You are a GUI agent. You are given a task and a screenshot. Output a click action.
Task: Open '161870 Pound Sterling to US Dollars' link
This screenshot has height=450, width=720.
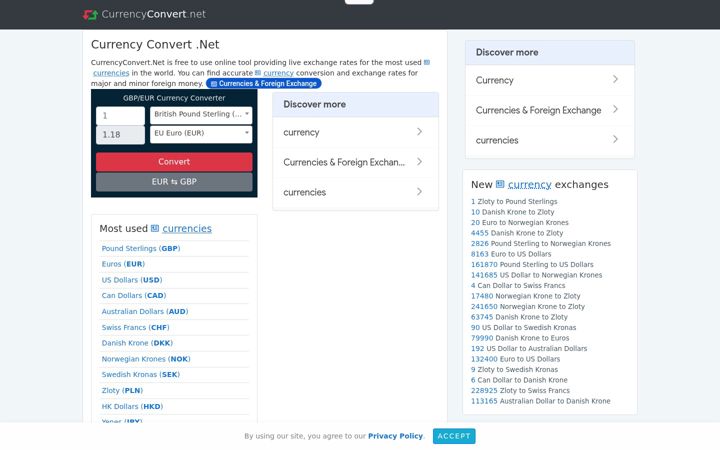click(x=532, y=264)
